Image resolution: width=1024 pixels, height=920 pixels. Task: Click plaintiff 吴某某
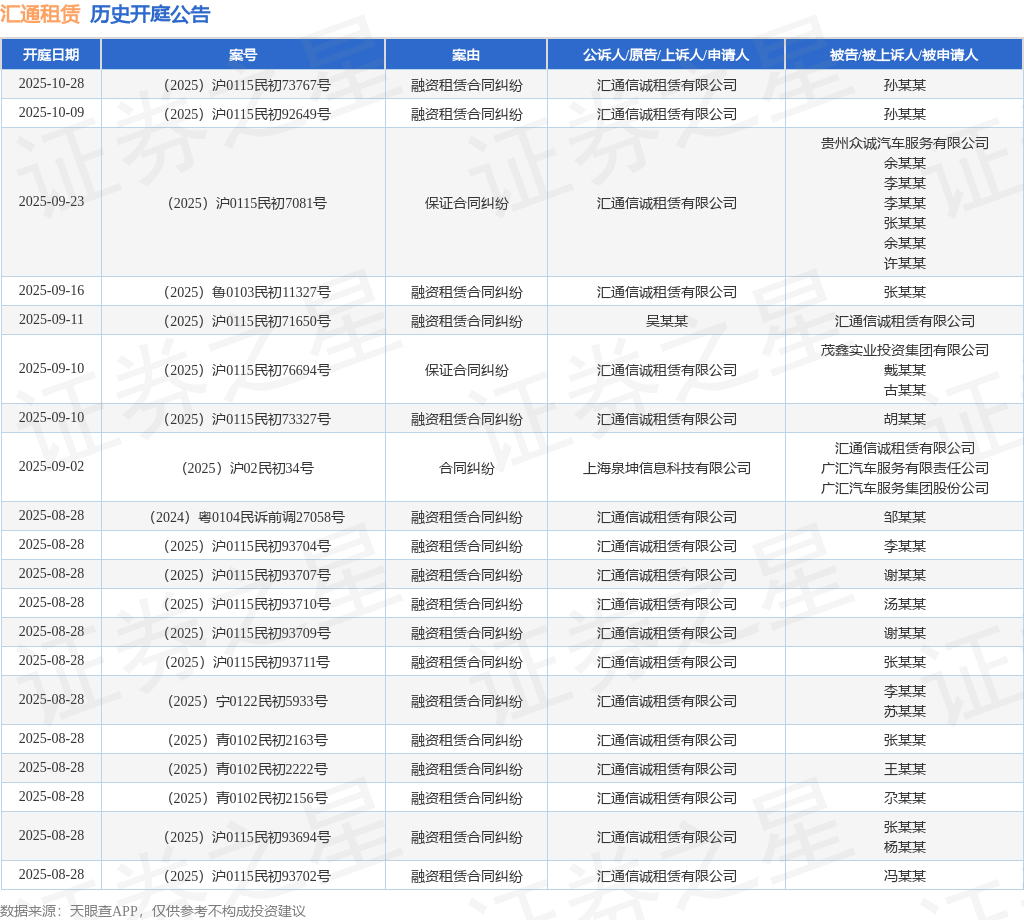666,321
